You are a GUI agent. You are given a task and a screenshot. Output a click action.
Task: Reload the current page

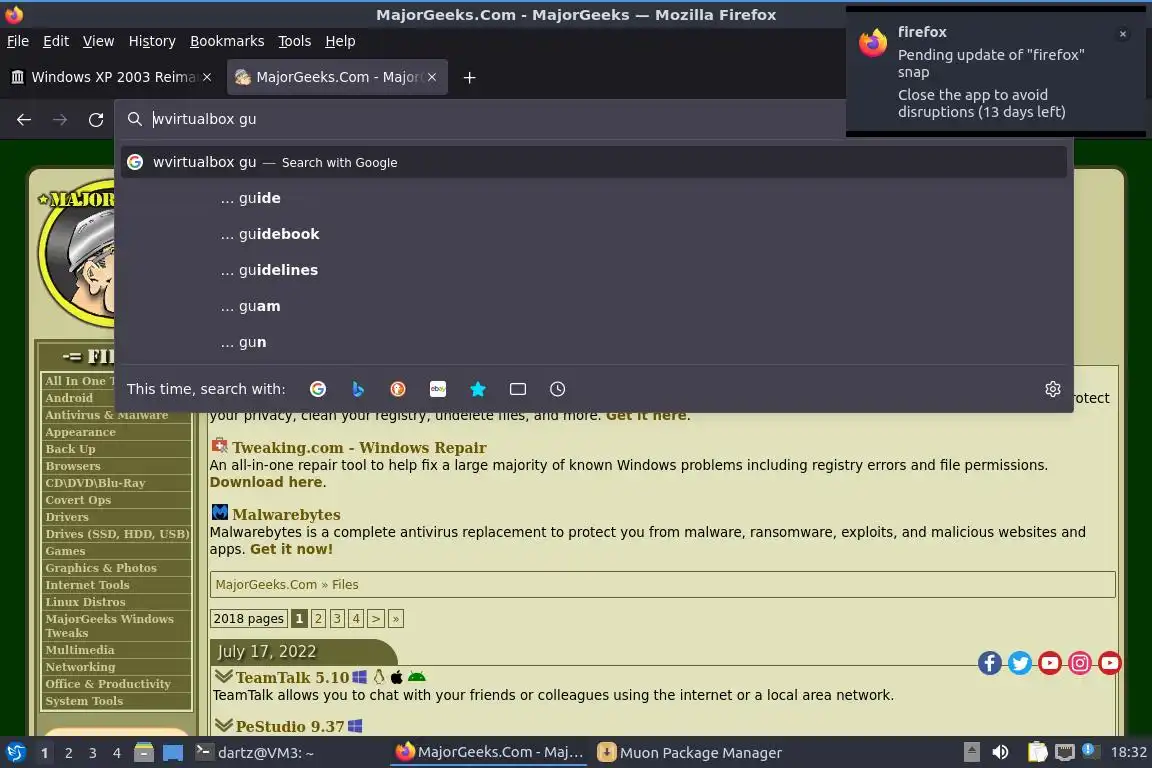click(x=96, y=119)
